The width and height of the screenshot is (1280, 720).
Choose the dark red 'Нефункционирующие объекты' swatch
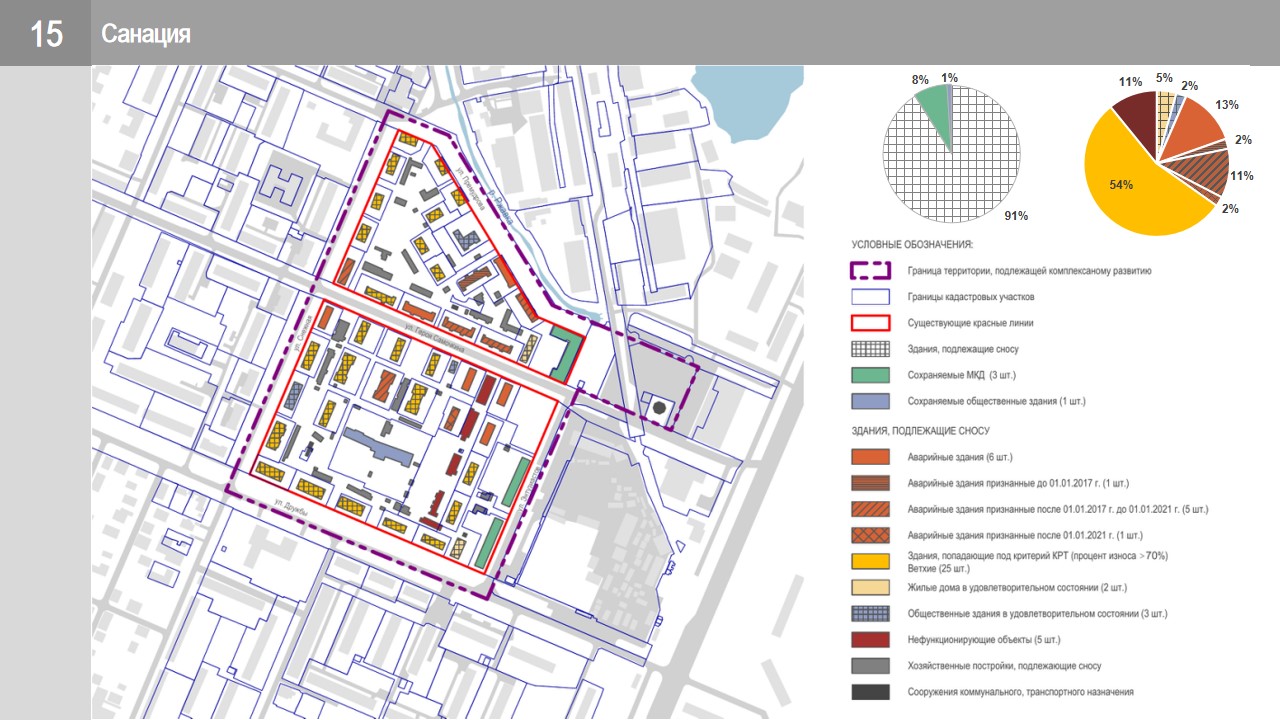pyautogui.click(x=870, y=639)
